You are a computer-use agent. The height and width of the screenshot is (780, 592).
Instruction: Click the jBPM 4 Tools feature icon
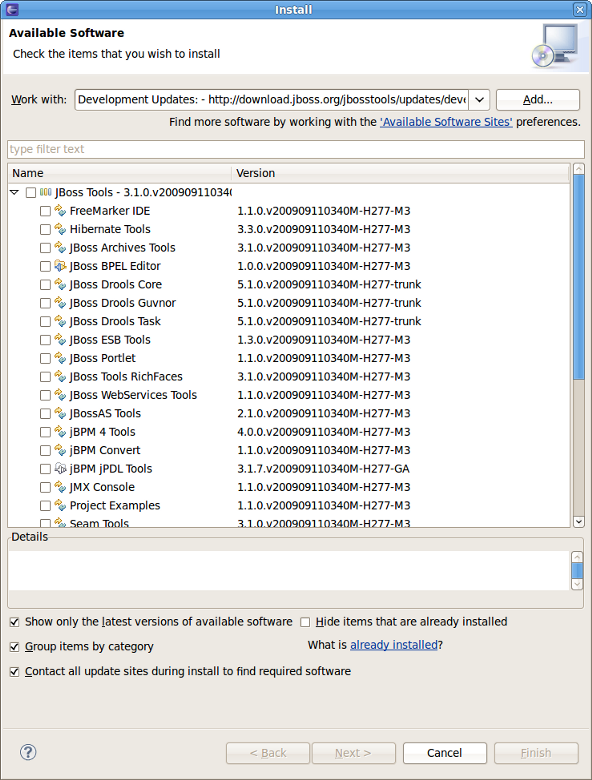pyautogui.click(x=60, y=431)
